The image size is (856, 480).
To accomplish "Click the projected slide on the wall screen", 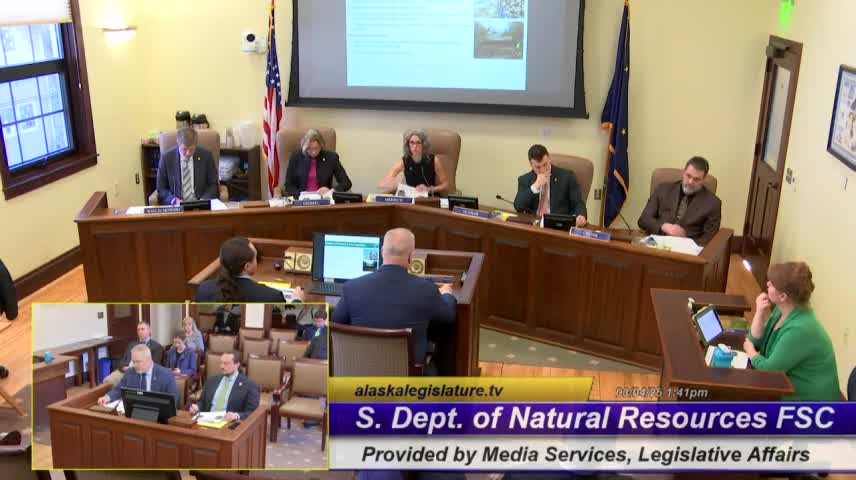I will coord(437,45).
